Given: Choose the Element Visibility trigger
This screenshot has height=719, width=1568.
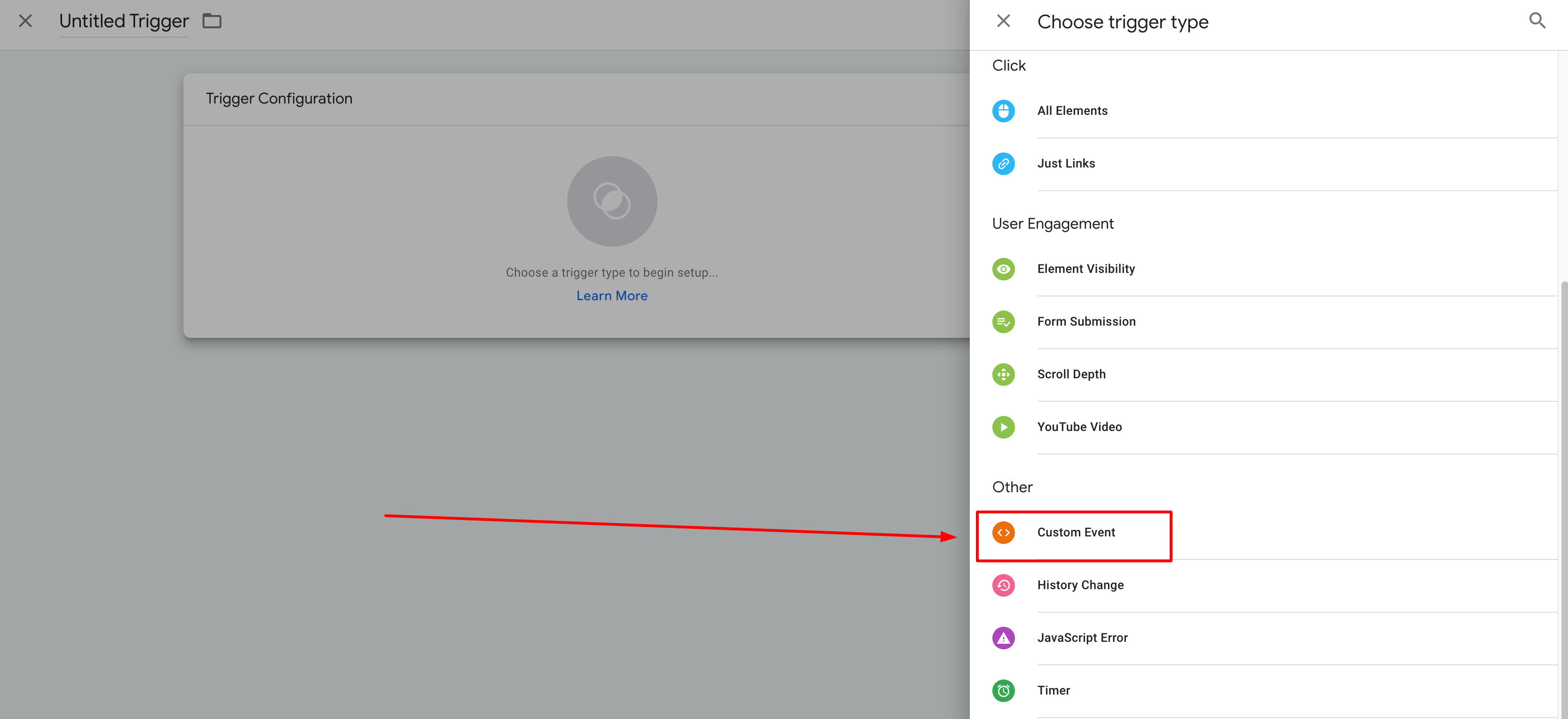Looking at the screenshot, I should coord(1263,269).
